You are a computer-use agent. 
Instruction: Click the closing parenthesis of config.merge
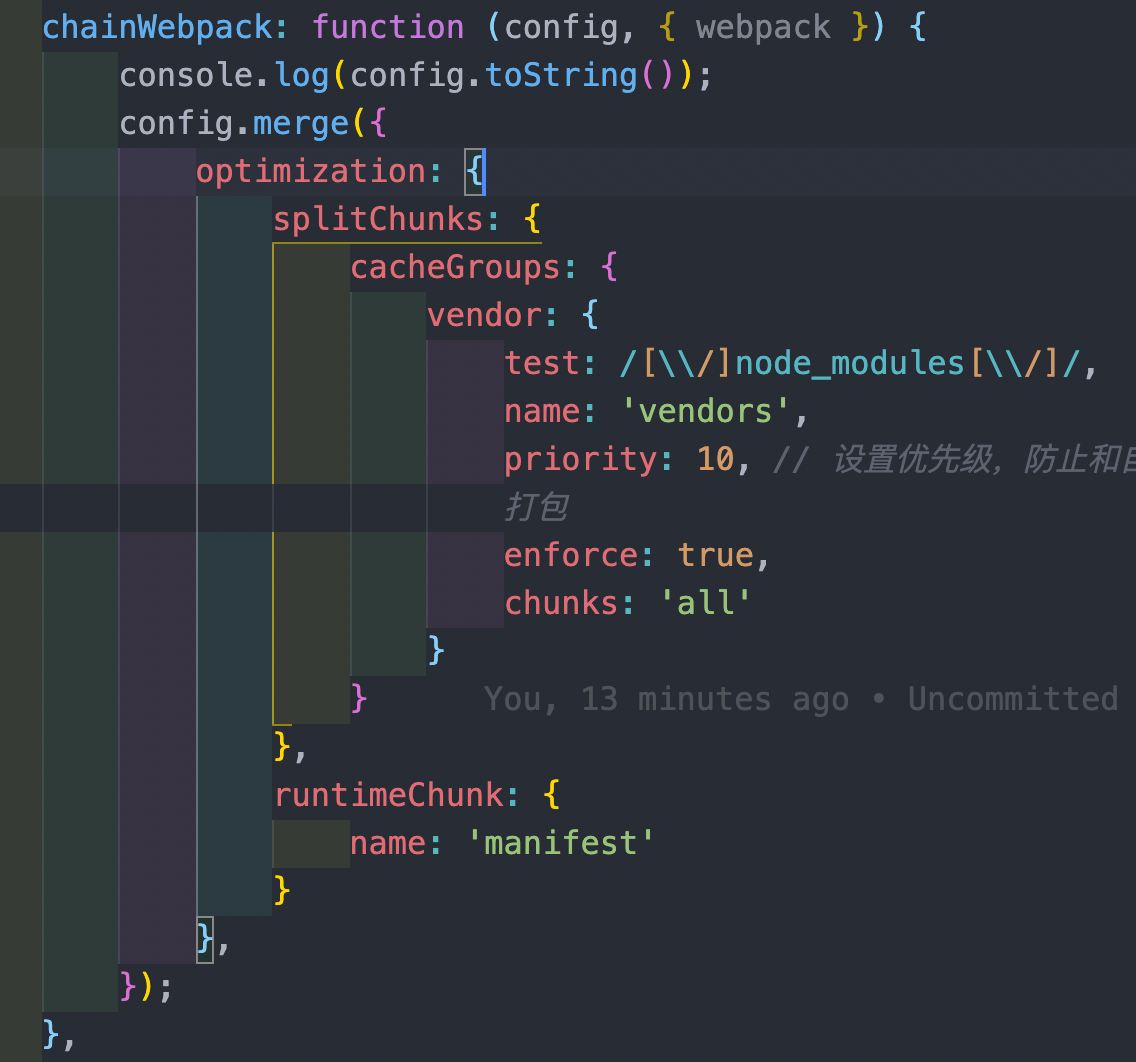click(145, 986)
